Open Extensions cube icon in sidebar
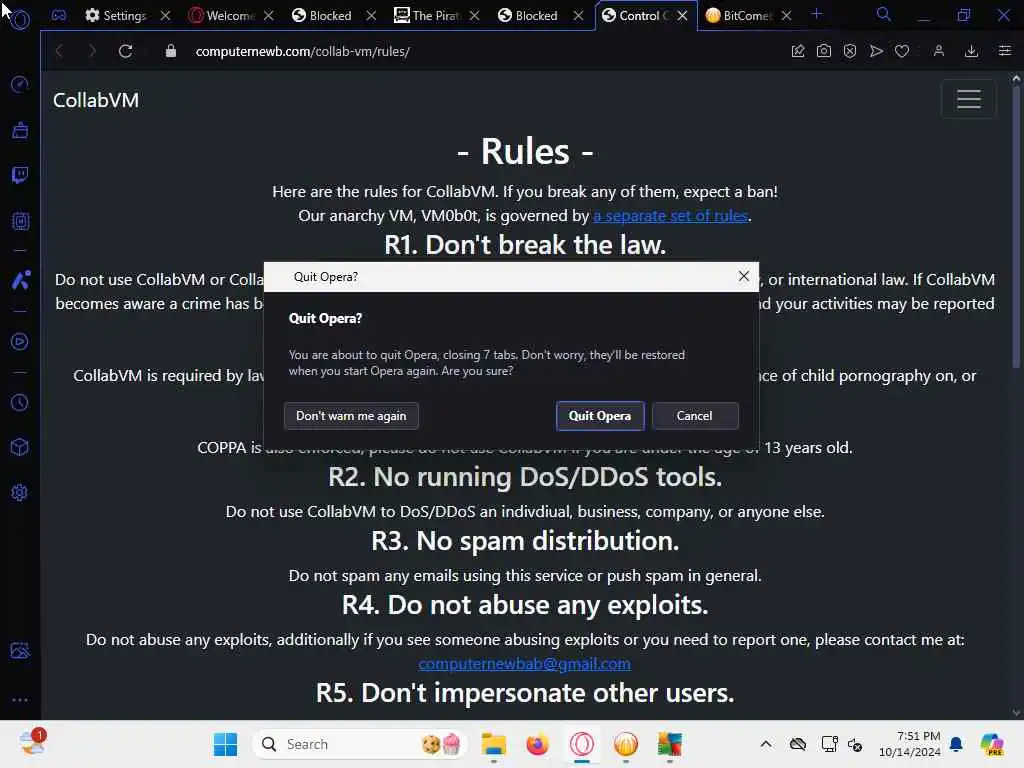 coord(20,447)
